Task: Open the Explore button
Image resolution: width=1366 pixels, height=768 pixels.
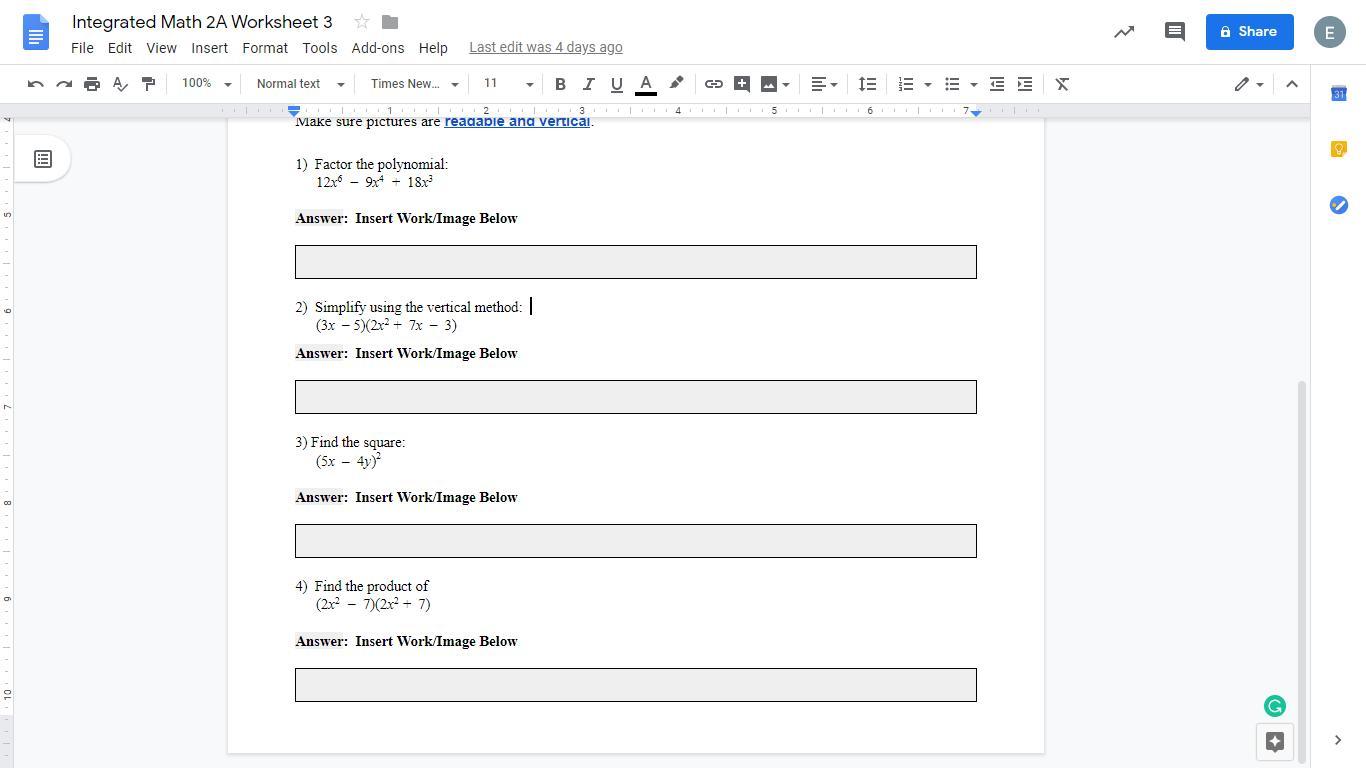Action: click(1275, 742)
